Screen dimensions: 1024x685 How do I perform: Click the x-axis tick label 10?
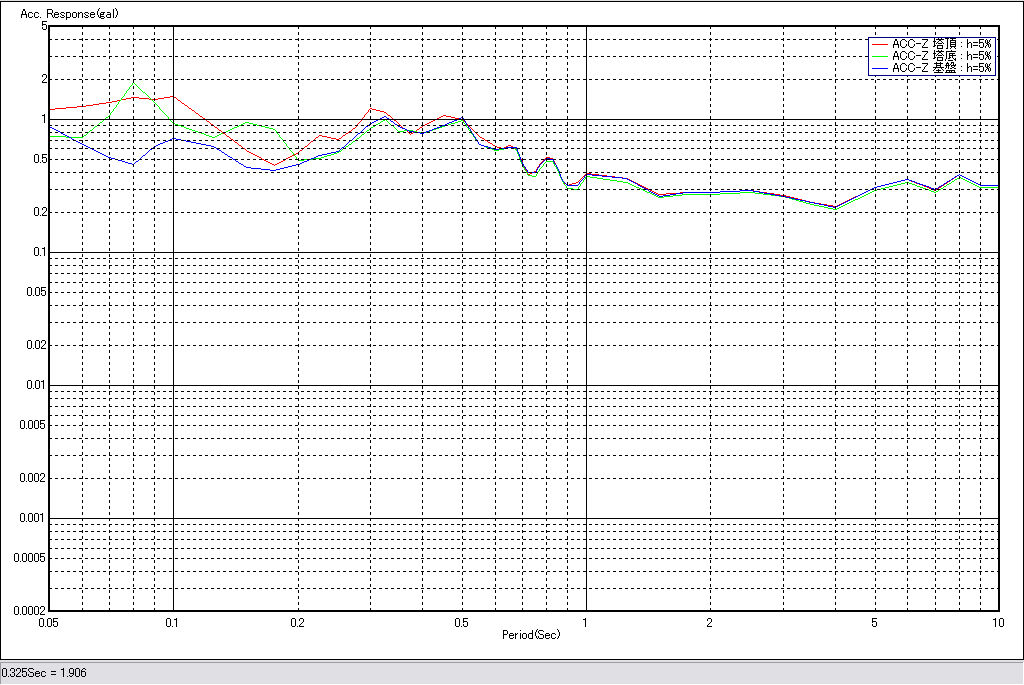click(996, 622)
